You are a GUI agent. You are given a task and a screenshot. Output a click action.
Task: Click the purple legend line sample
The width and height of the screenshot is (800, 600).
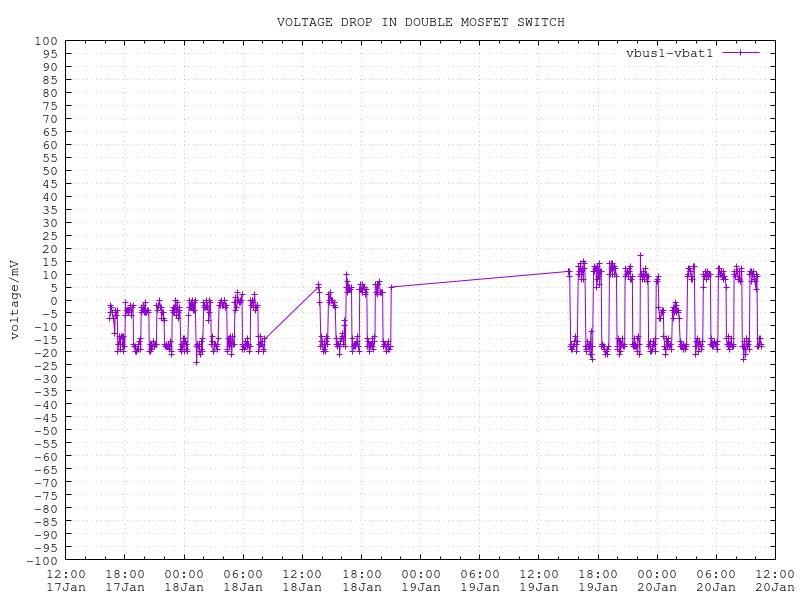741,53
